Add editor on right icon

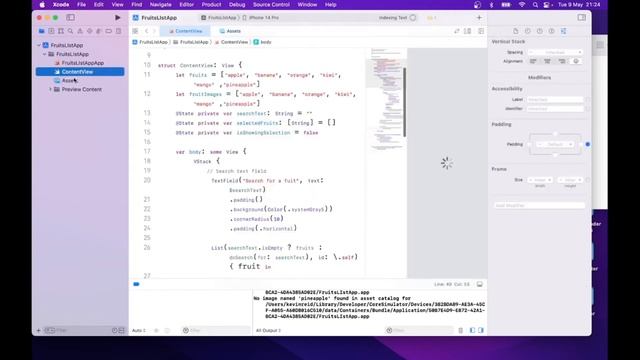click(481, 31)
